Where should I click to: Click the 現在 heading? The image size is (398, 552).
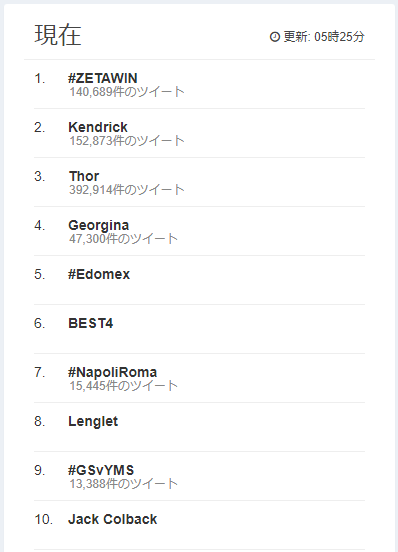tap(58, 35)
